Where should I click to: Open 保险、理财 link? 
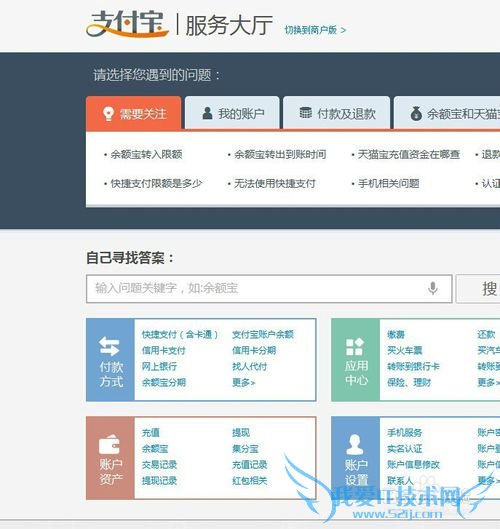pos(409,383)
